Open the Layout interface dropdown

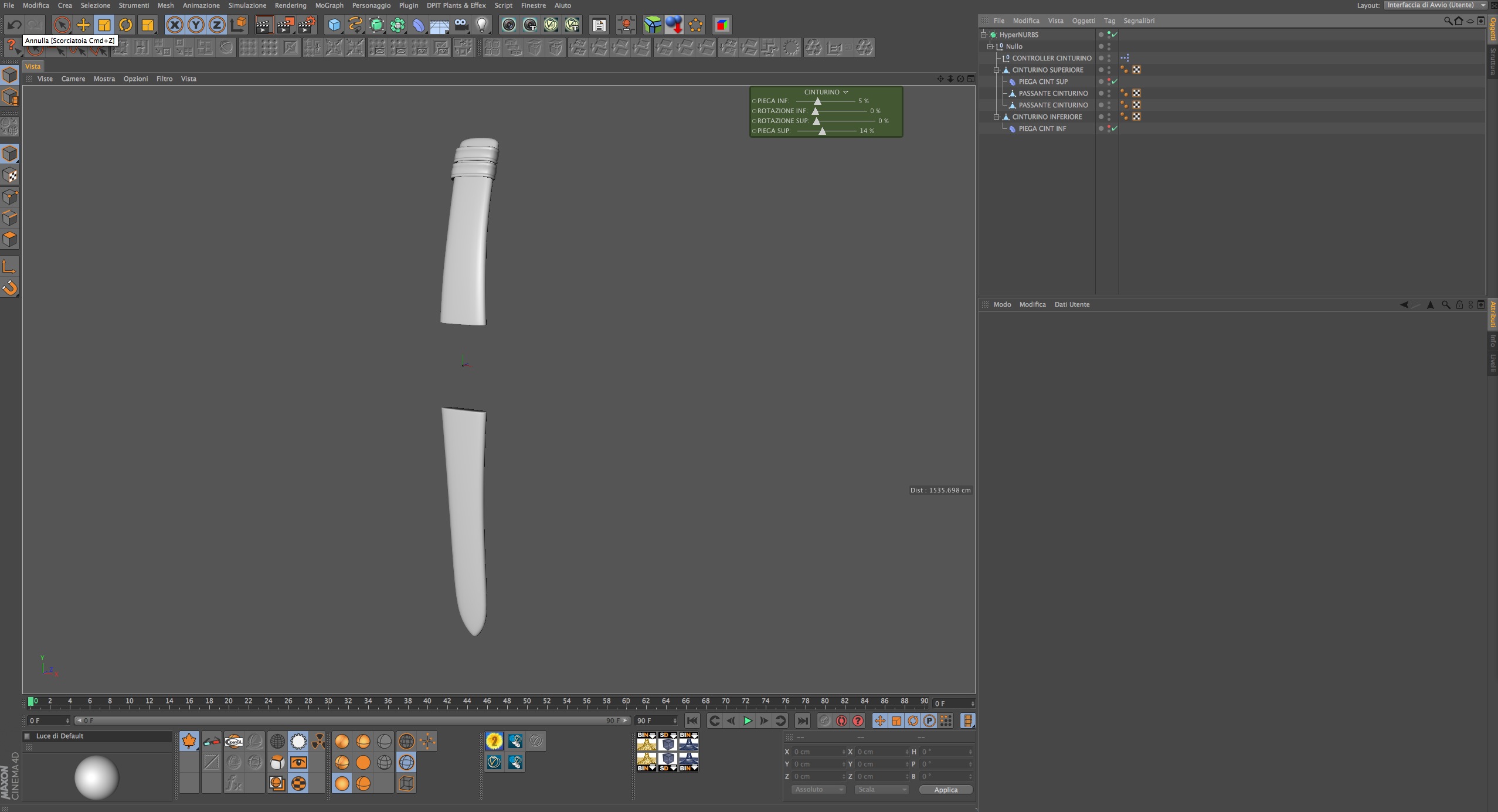(x=1435, y=5)
